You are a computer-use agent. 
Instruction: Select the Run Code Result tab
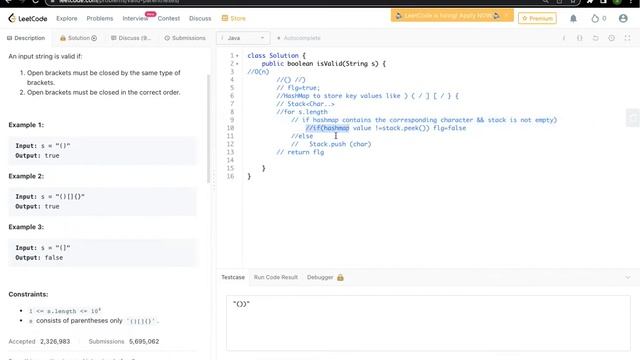click(276, 277)
